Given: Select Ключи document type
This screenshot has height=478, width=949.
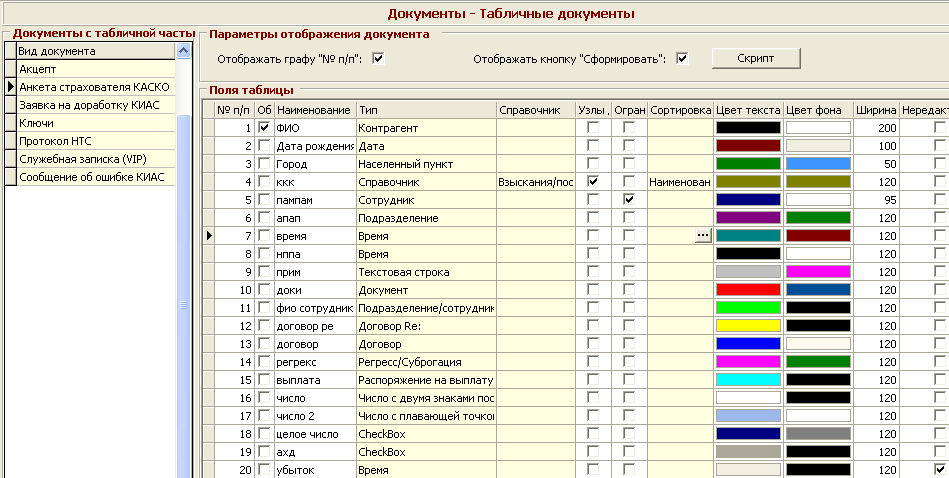Looking at the screenshot, I should [x=96, y=123].
